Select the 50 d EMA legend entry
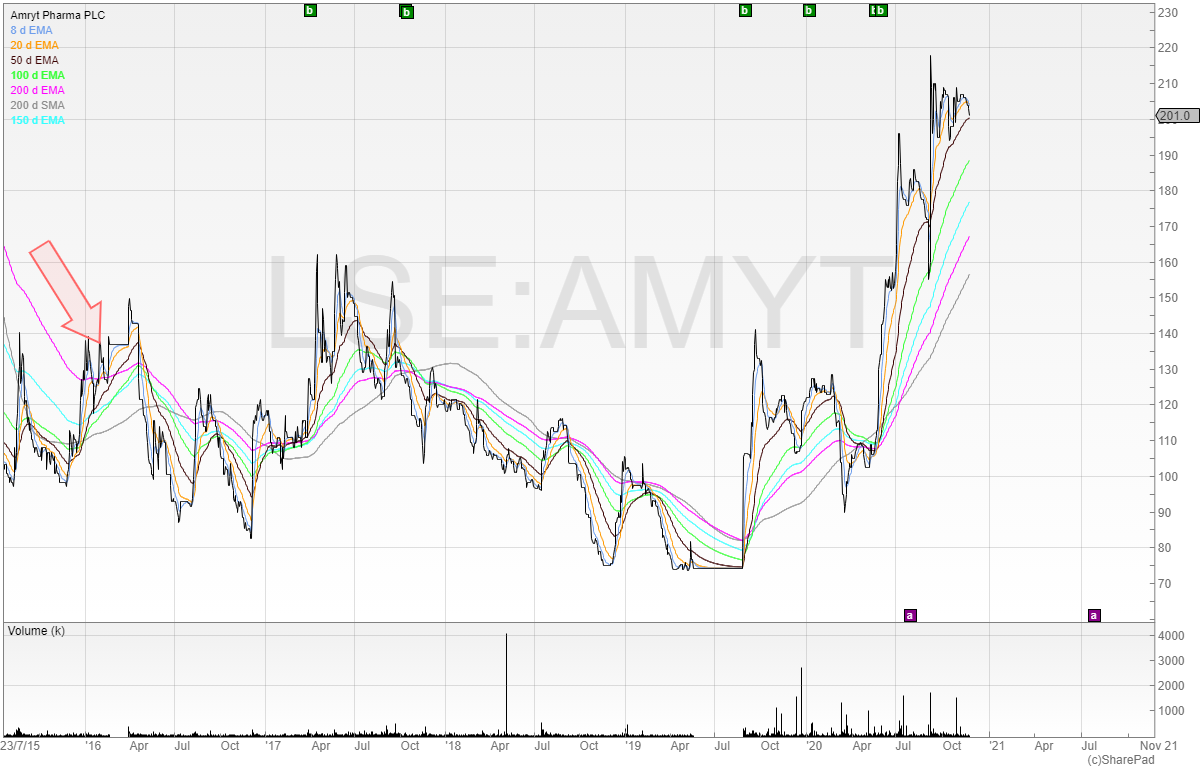 click(34, 60)
